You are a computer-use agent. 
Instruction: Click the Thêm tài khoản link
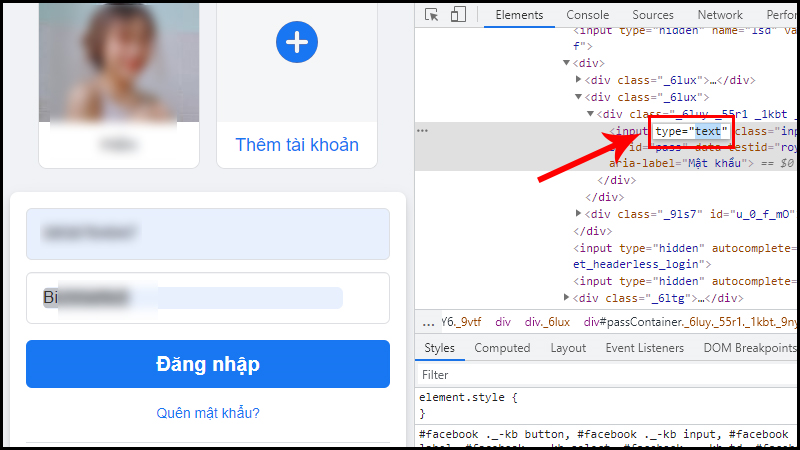pyautogui.click(x=297, y=145)
